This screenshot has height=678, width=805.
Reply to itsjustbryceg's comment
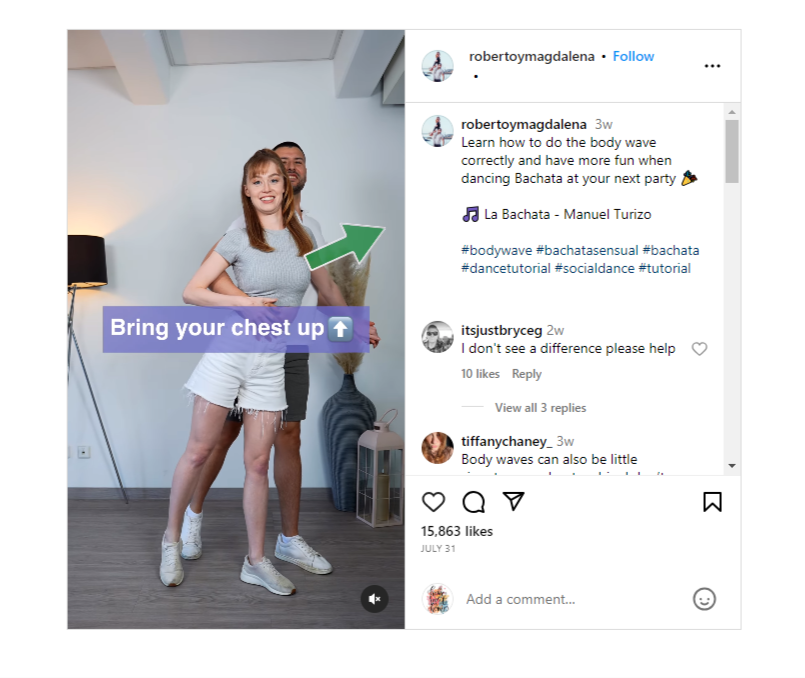[x=526, y=374]
